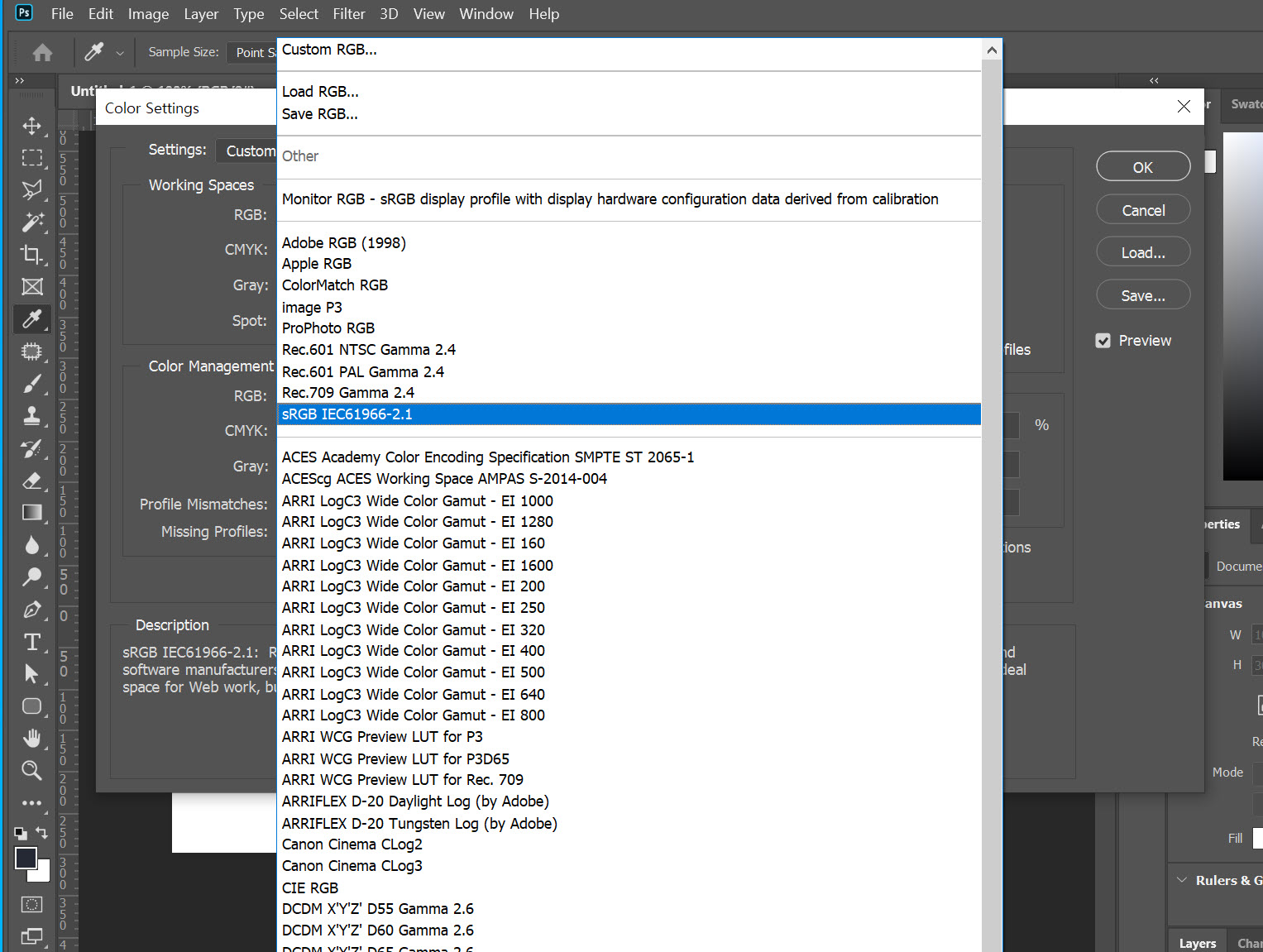Screen dimensions: 1263x952
Task: Open the Layer menu
Action: [x=201, y=14]
